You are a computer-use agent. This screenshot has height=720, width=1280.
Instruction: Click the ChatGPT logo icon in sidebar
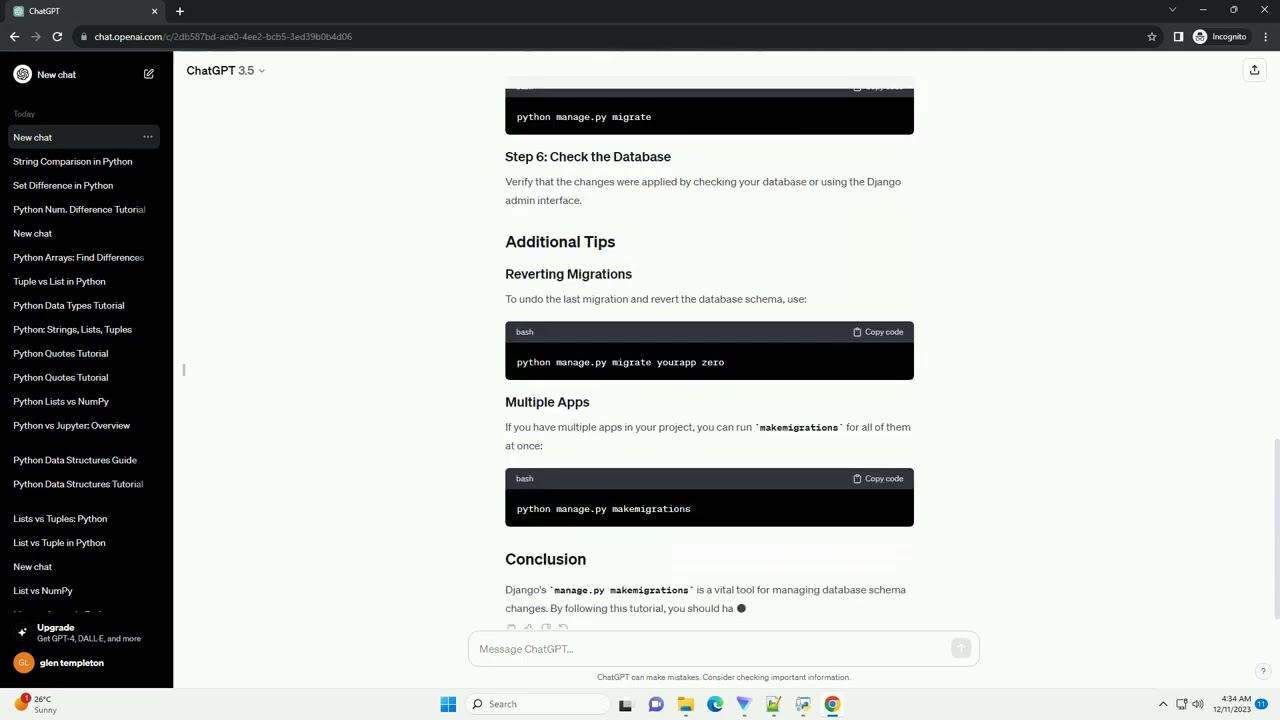(x=22, y=74)
